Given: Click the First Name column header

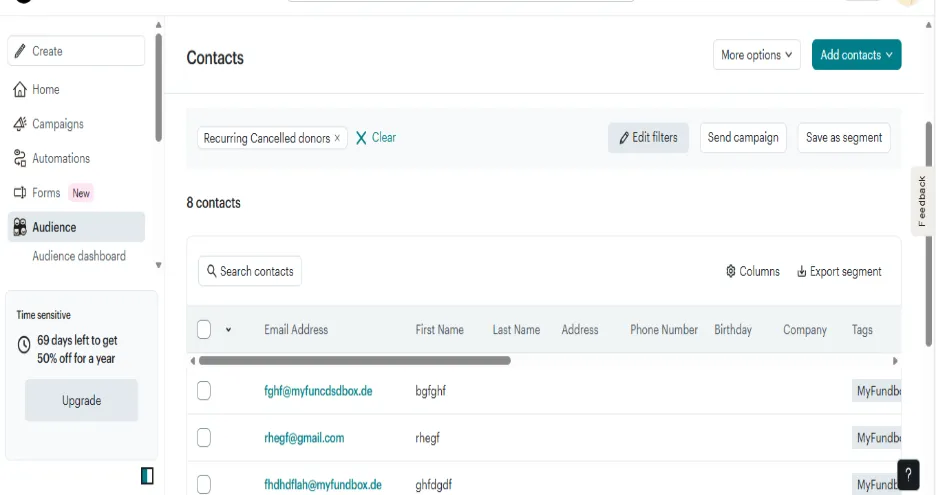Looking at the screenshot, I should (x=439, y=330).
